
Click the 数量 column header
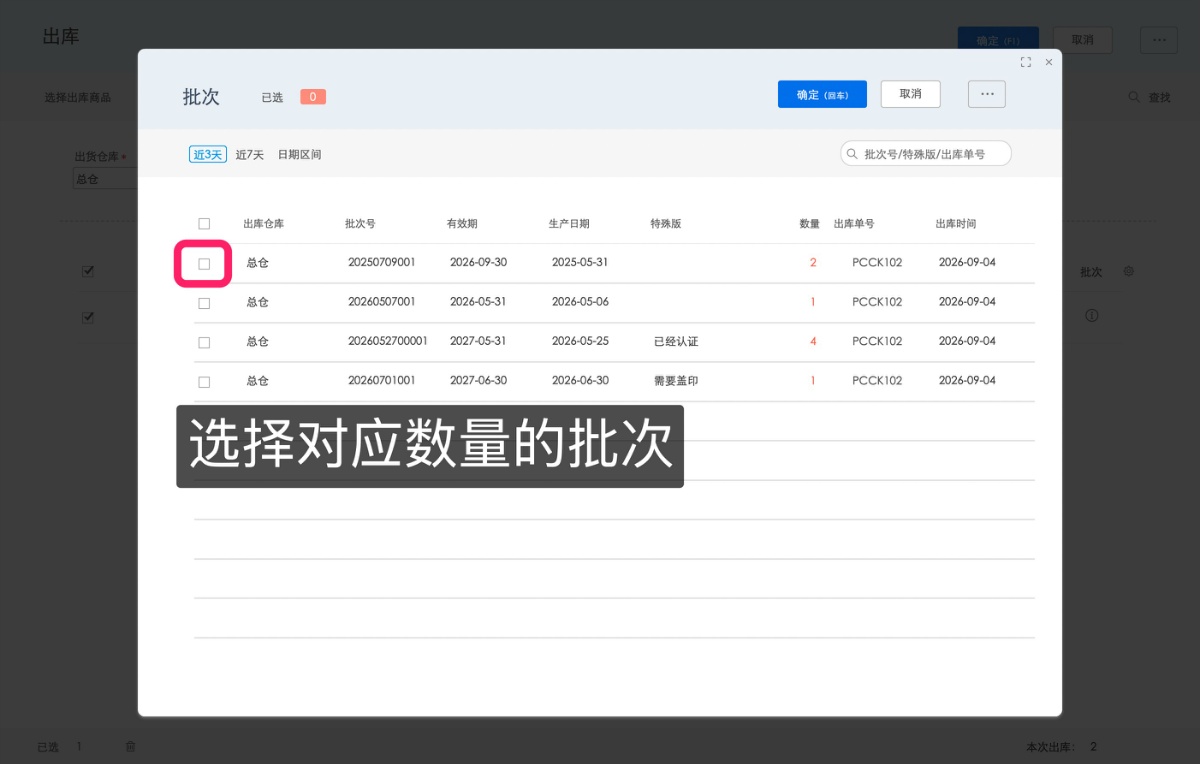[x=810, y=224]
